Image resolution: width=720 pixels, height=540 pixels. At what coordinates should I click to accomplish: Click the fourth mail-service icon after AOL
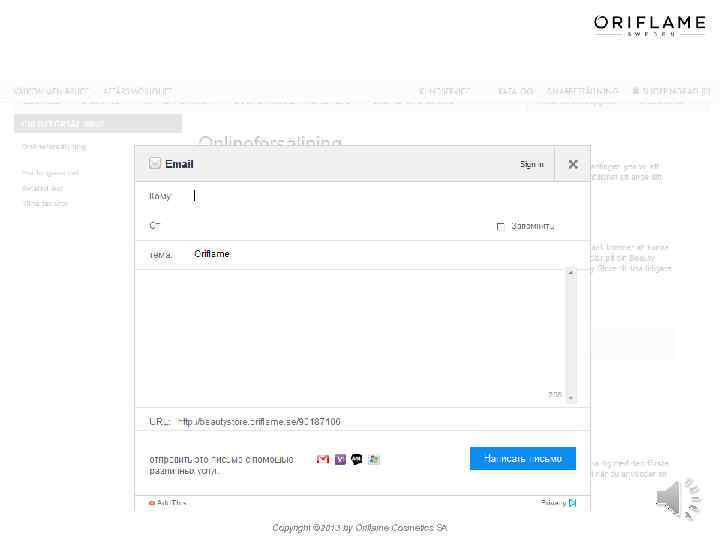point(374,459)
